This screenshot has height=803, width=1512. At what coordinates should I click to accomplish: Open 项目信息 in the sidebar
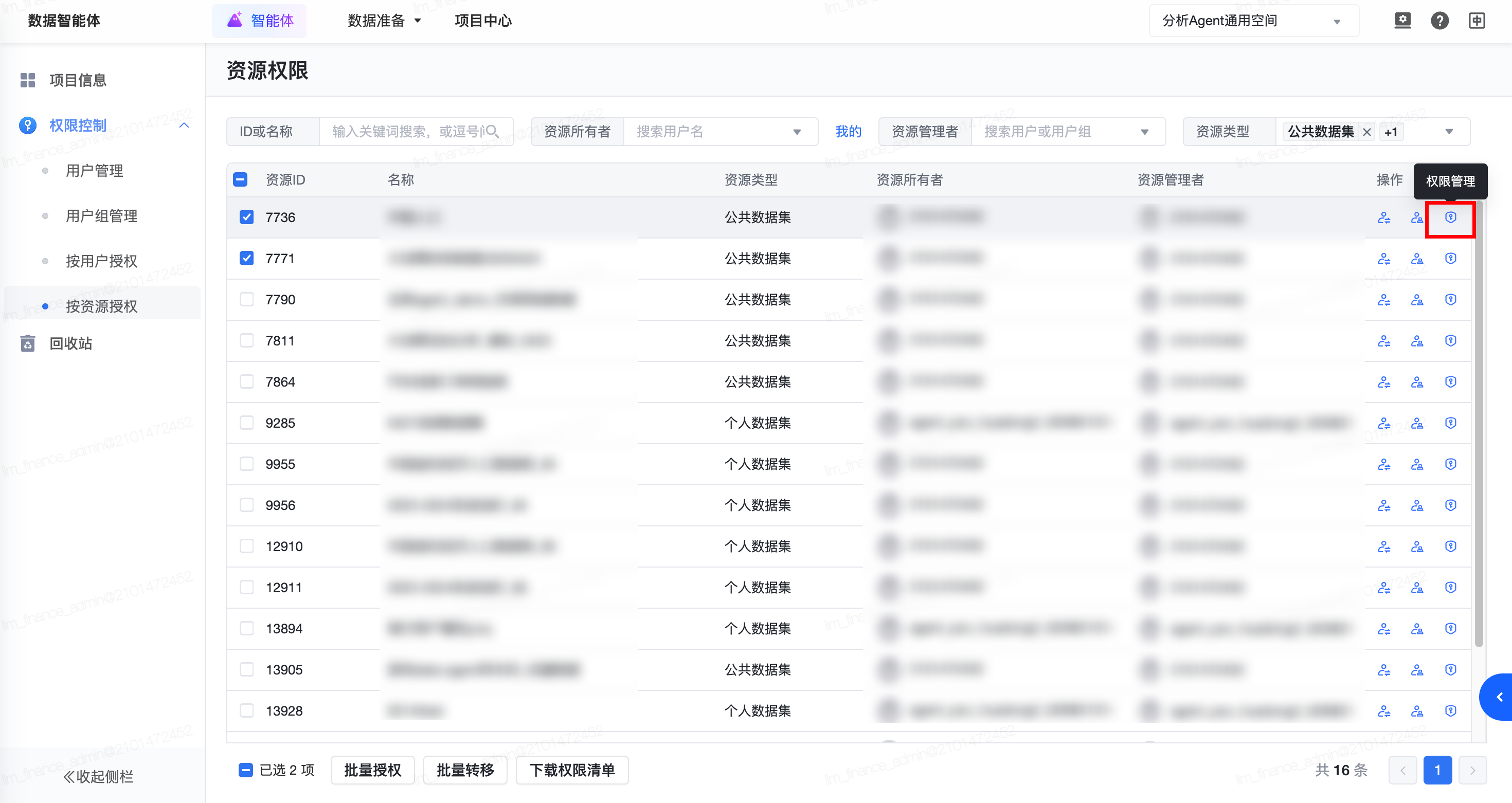click(78, 80)
